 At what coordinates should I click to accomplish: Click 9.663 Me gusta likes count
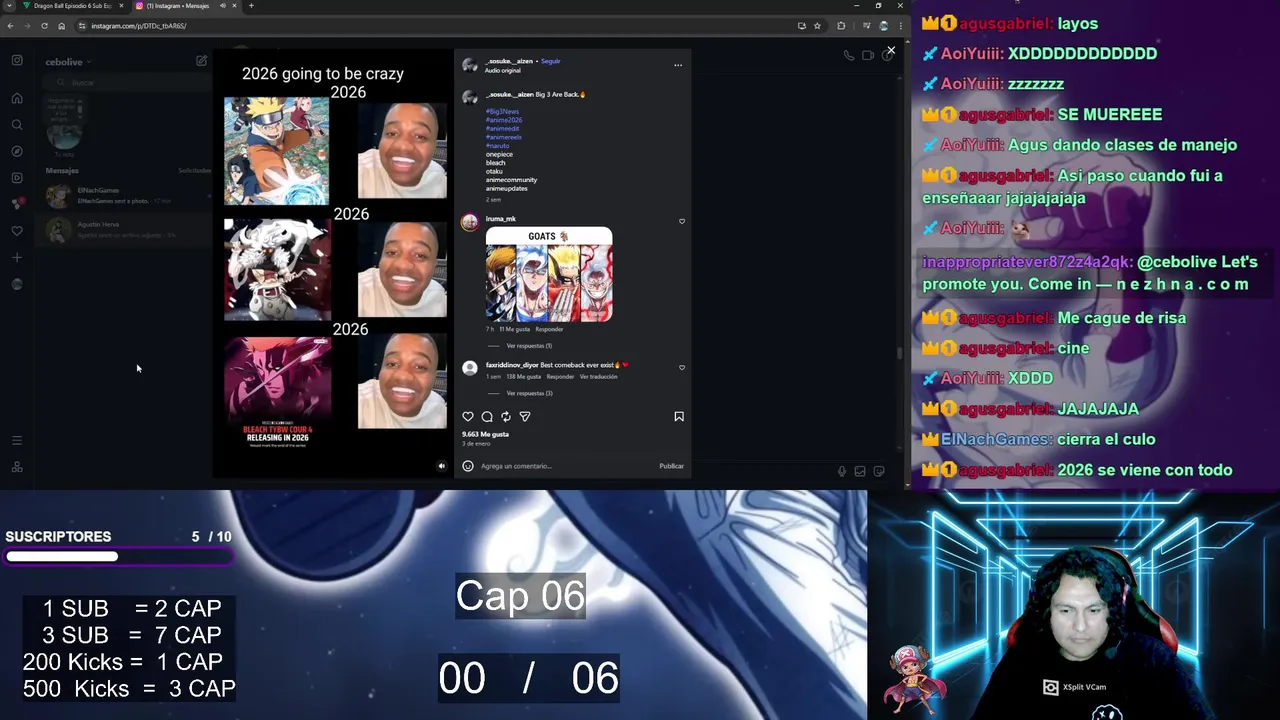pos(485,434)
